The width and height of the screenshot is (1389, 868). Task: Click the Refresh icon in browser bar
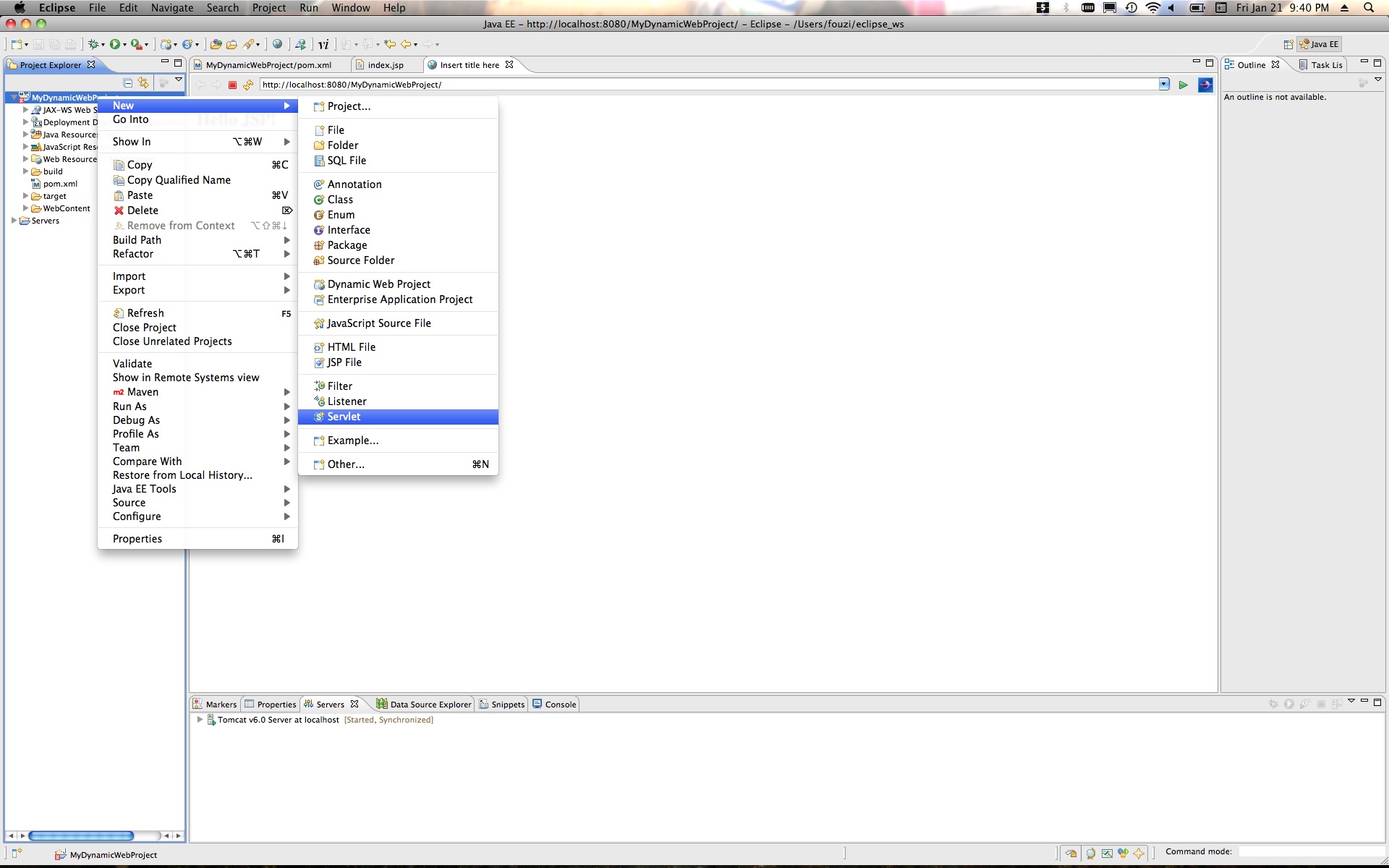248,85
